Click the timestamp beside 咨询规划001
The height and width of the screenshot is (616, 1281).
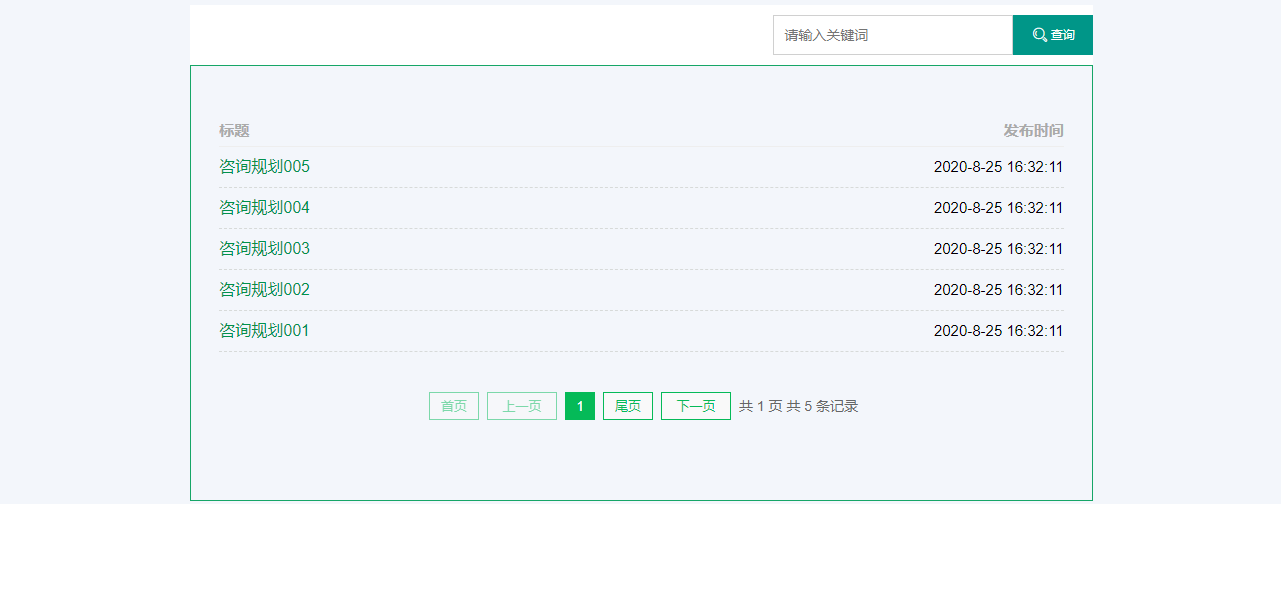click(998, 331)
